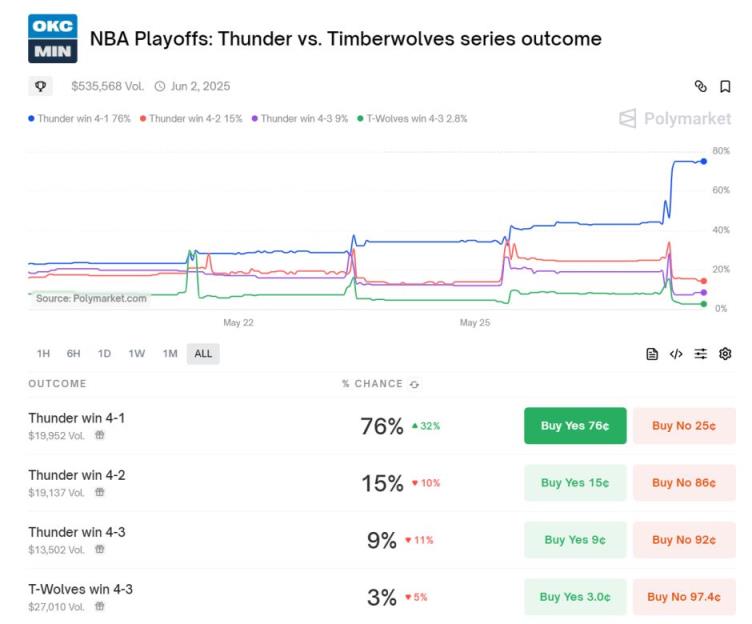Viewport: 752px width, 624px height.
Task: Open chart settings gear icon
Action: pos(725,354)
